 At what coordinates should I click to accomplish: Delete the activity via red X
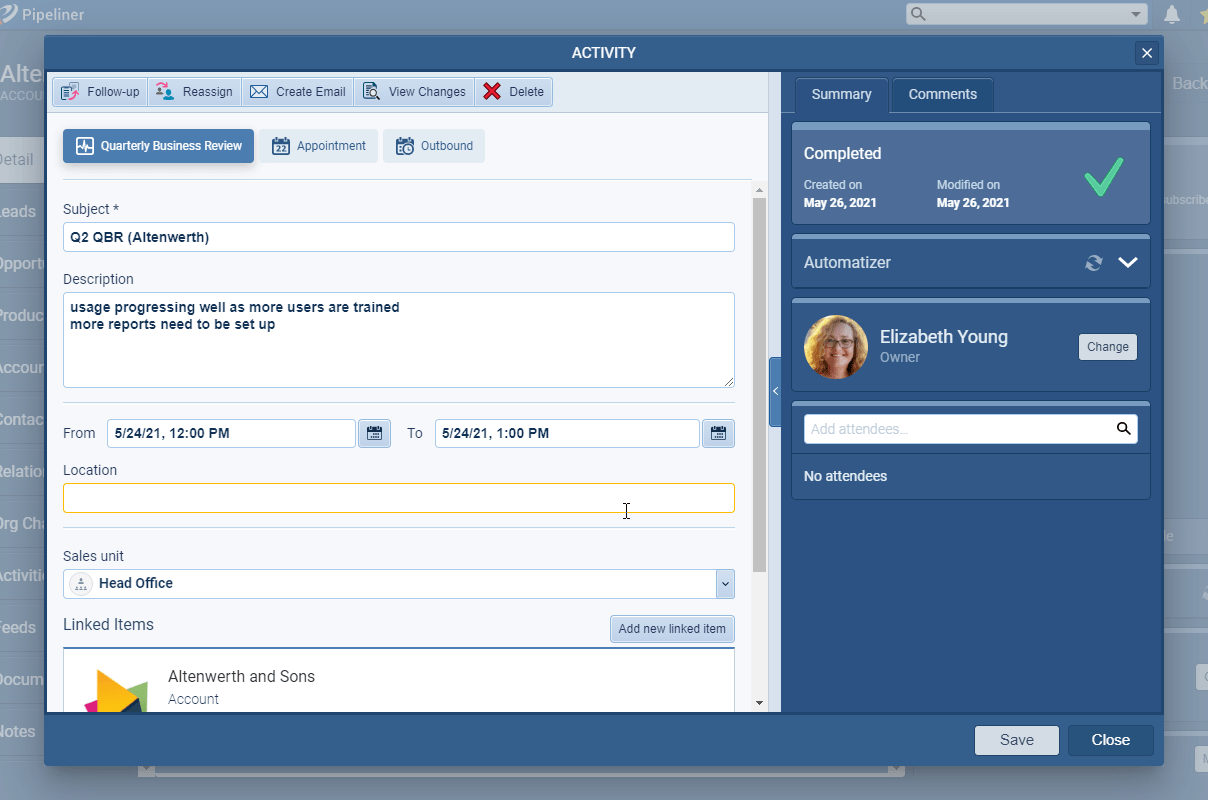(492, 92)
